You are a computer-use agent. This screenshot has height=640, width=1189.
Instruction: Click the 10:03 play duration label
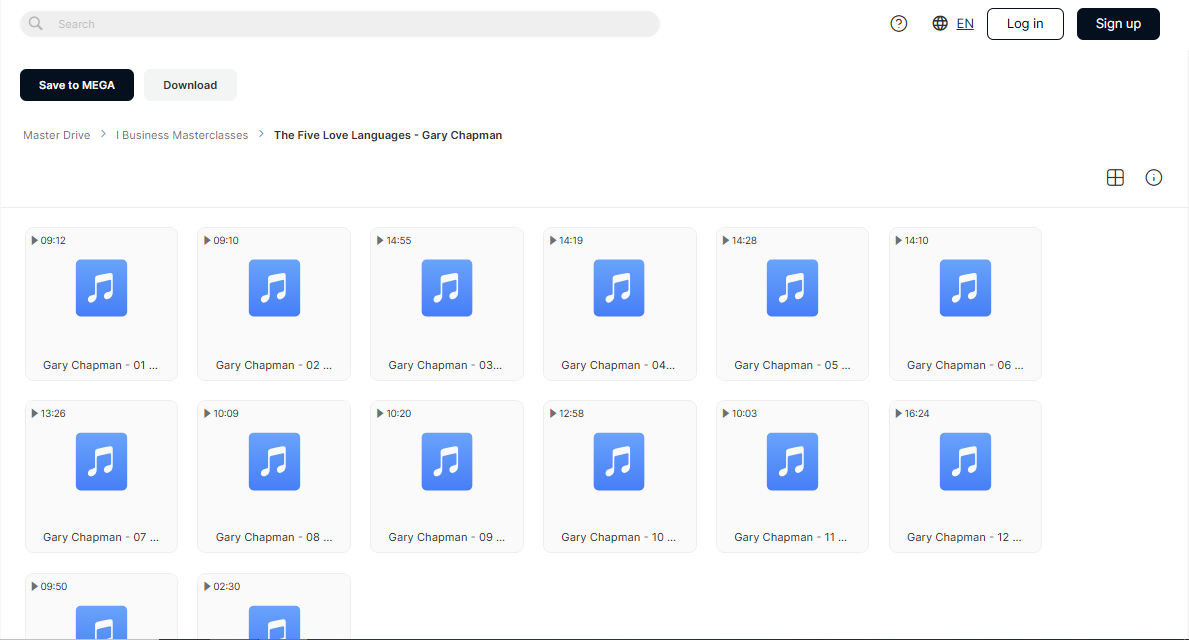click(739, 413)
